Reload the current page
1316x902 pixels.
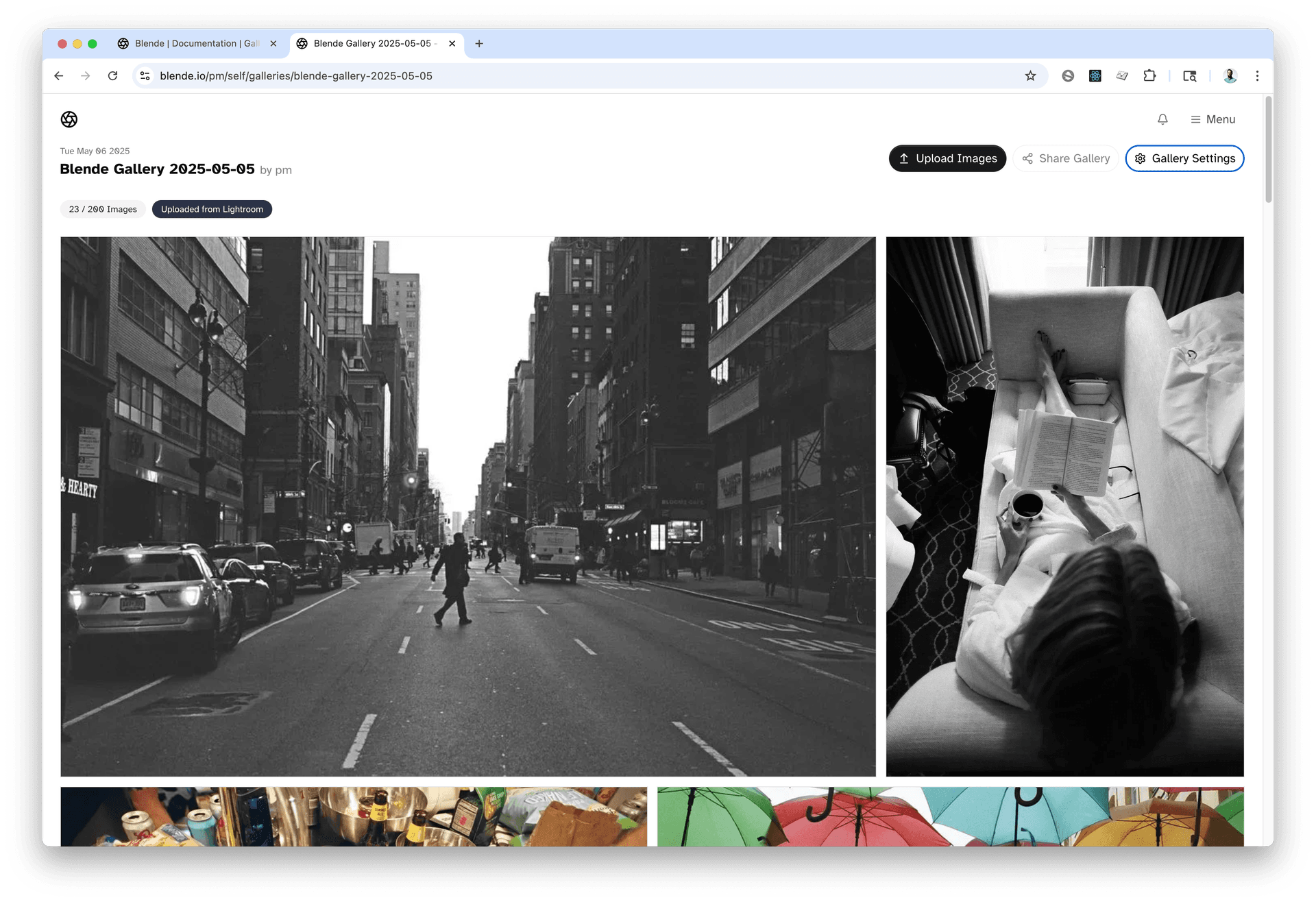coord(113,76)
